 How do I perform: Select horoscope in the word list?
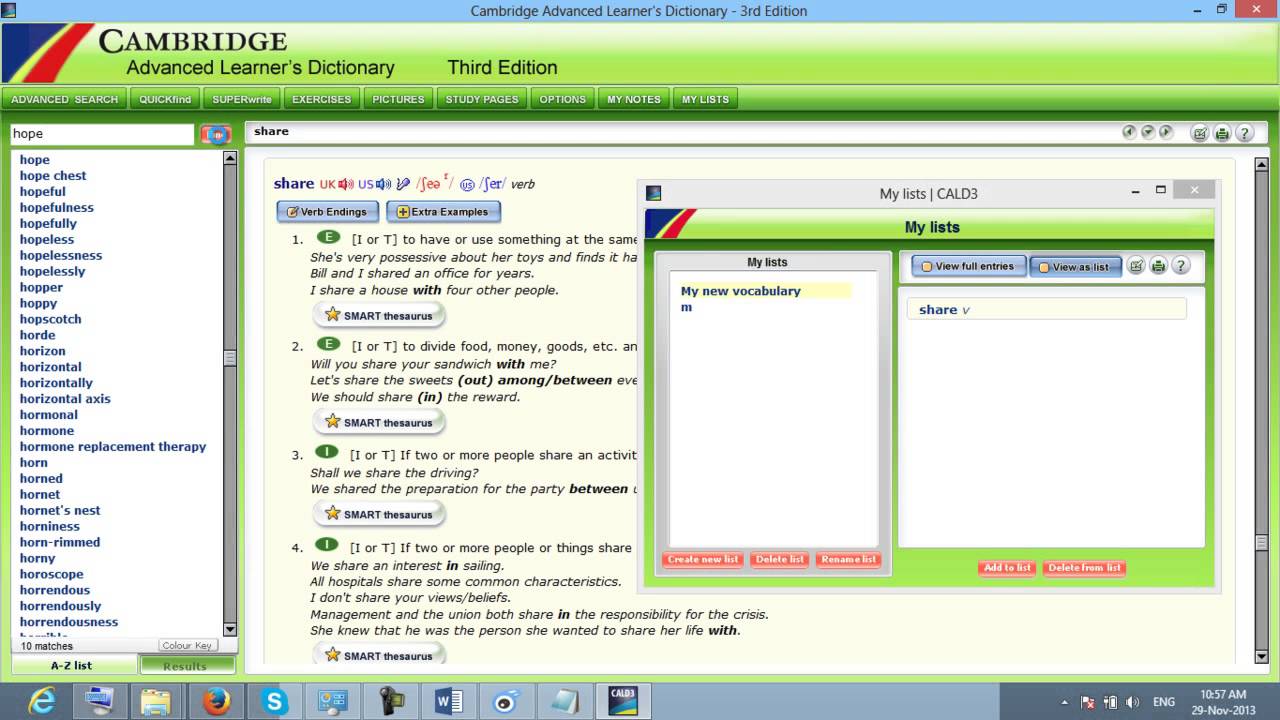[52, 574]
